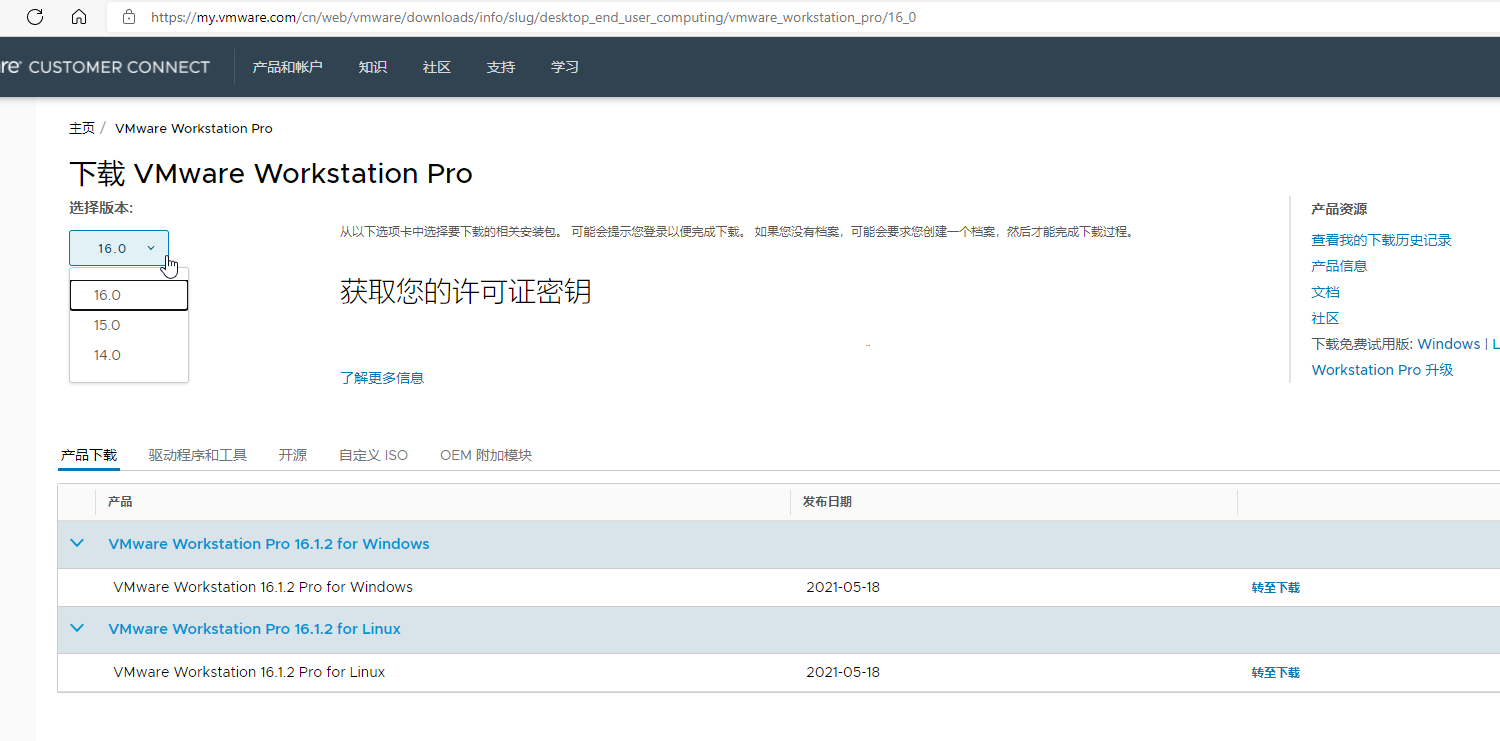Viewport: 1500px width, 741px height.
Task: Click the Windows row date 2021-05-18
Action: tap(843, 587)
